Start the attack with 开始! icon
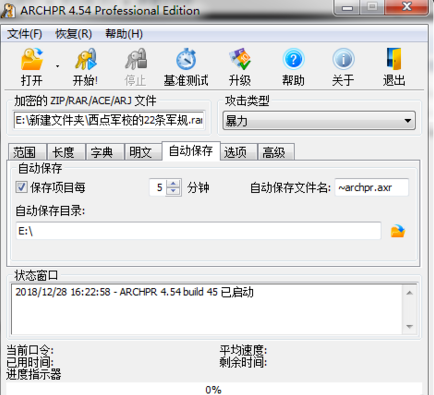The height and width of the screenshot is (395, 434). (85, 59)
